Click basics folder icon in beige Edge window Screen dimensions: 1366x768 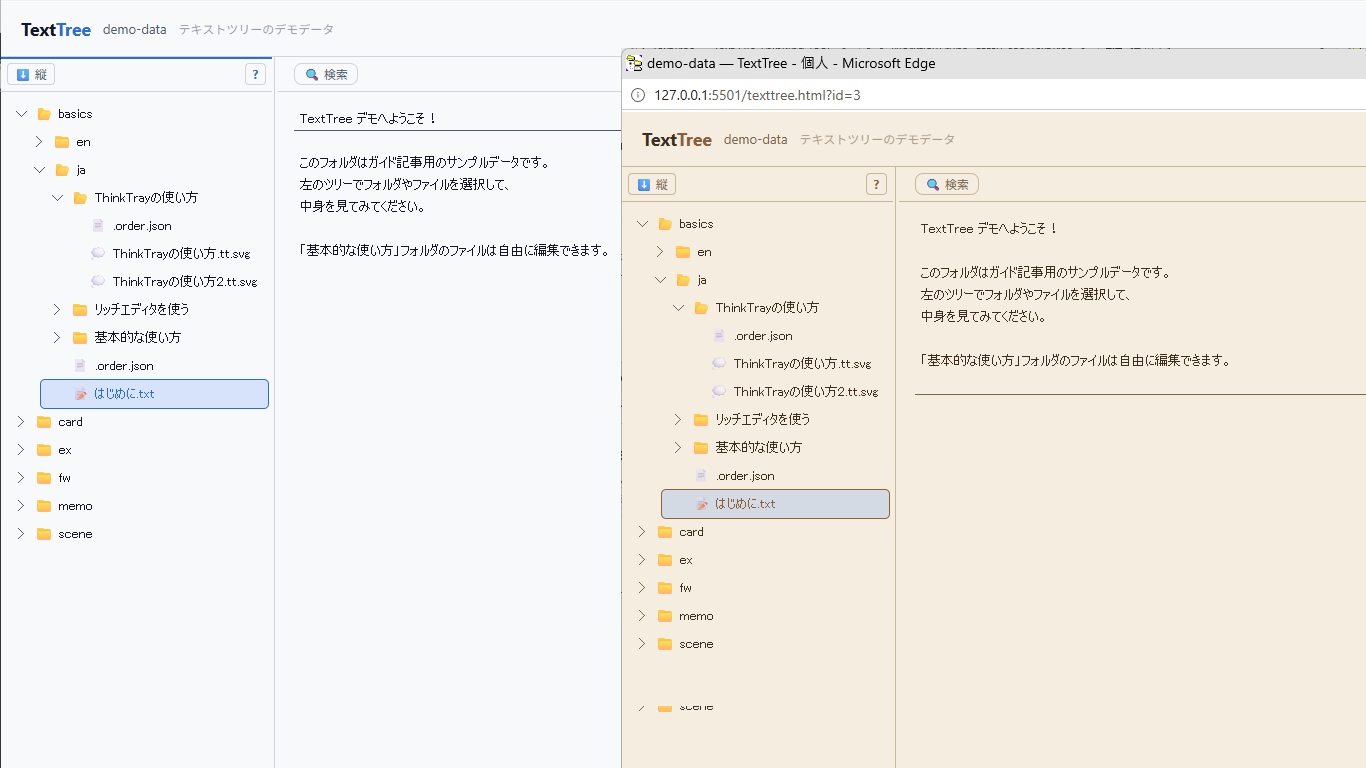tap(665, 224)
